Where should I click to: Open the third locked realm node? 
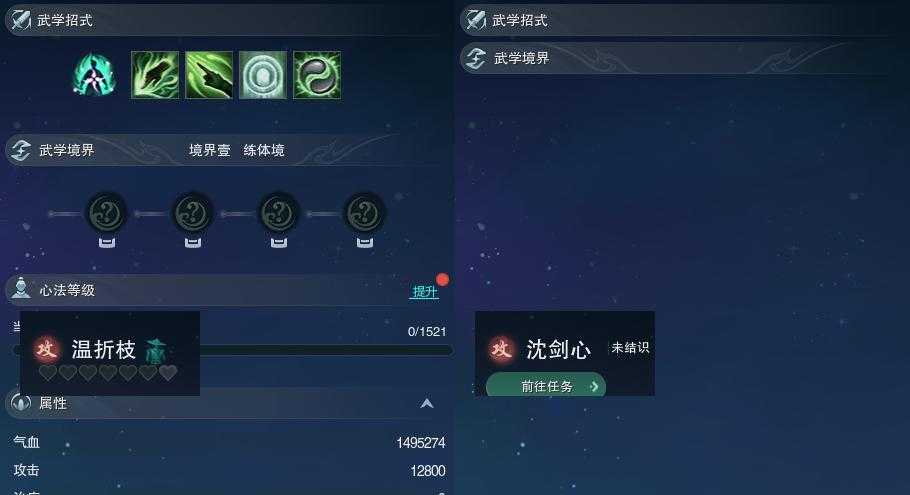[279, 214]
